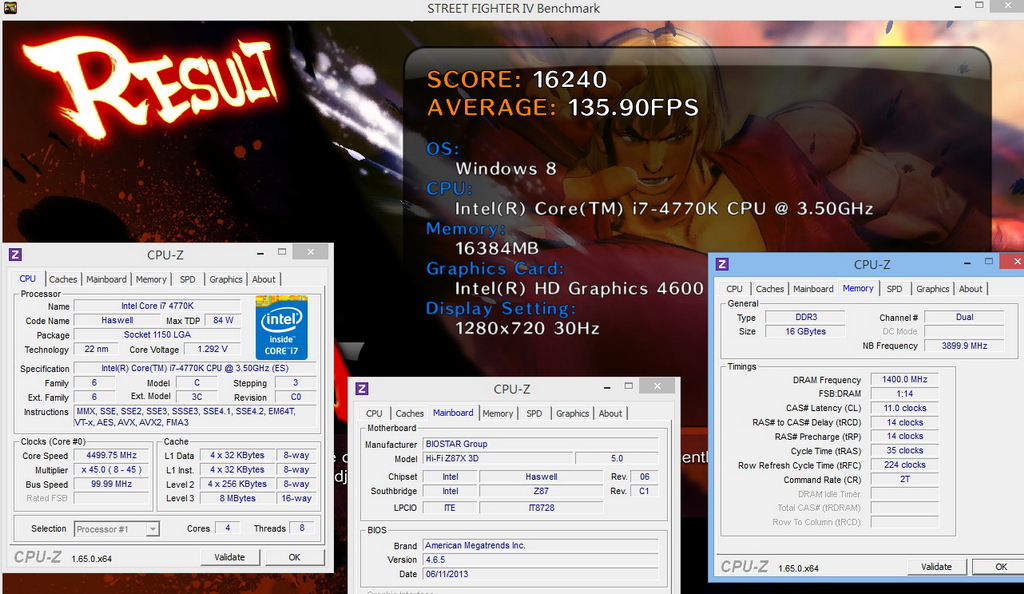
Task: Click the 'Windows 8' OS value
Action: tap(506, 168)
